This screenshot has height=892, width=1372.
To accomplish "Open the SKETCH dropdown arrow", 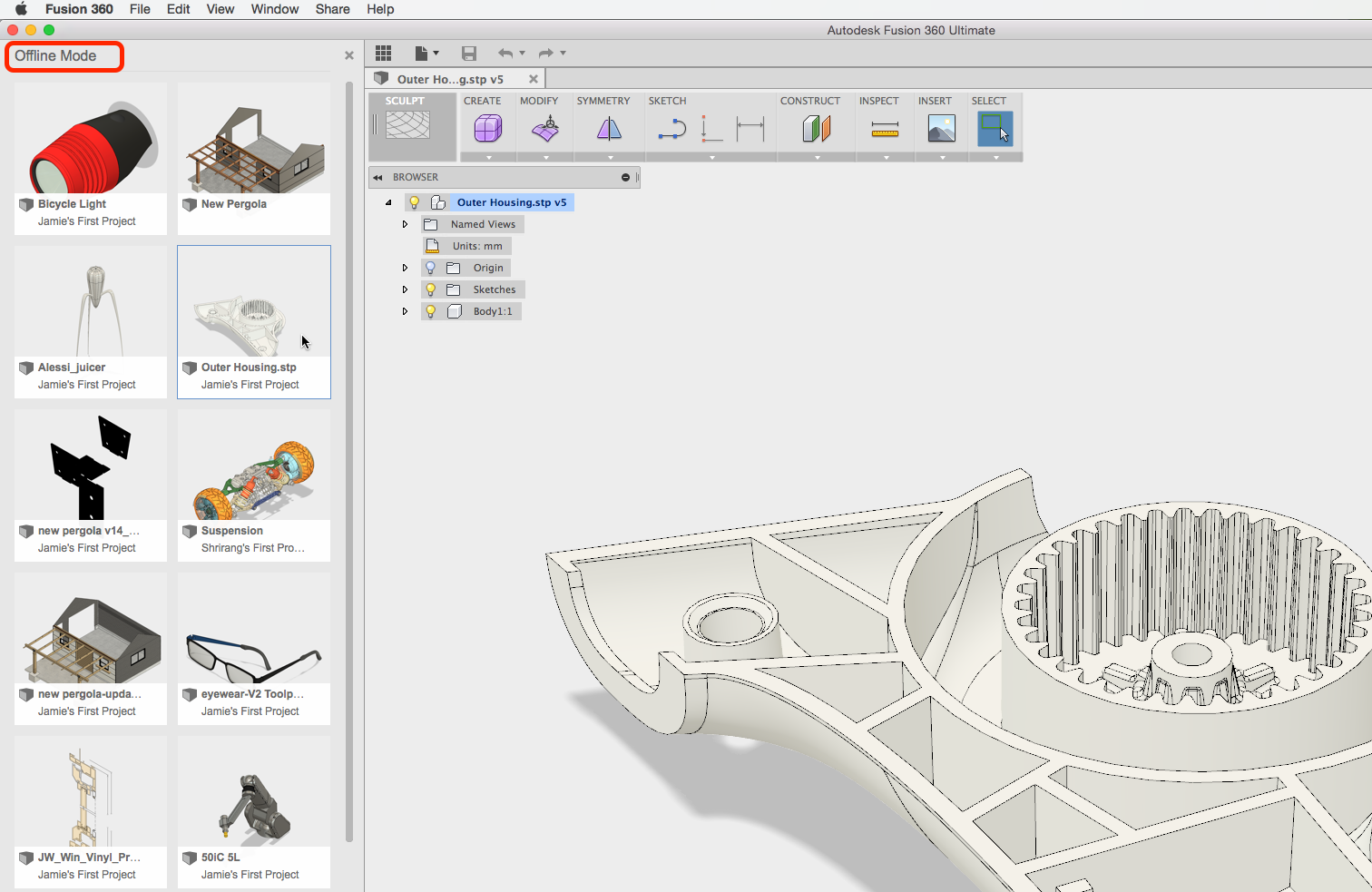I will point(712,157).
